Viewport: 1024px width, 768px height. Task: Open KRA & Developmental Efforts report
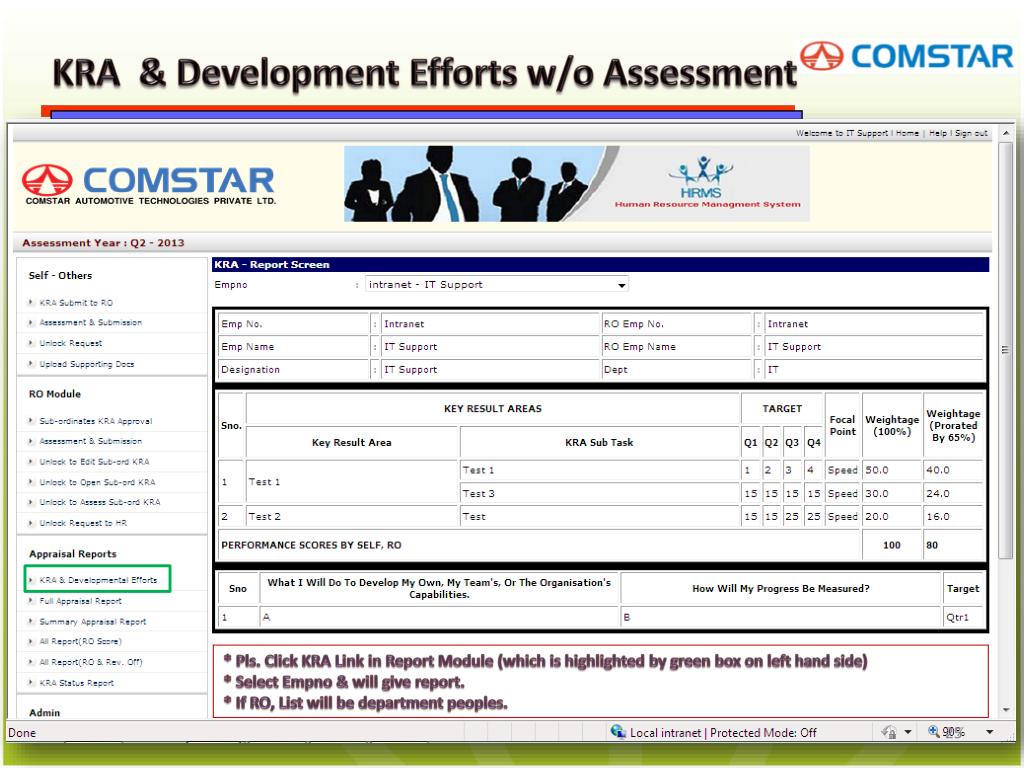[x=98, y=580]
